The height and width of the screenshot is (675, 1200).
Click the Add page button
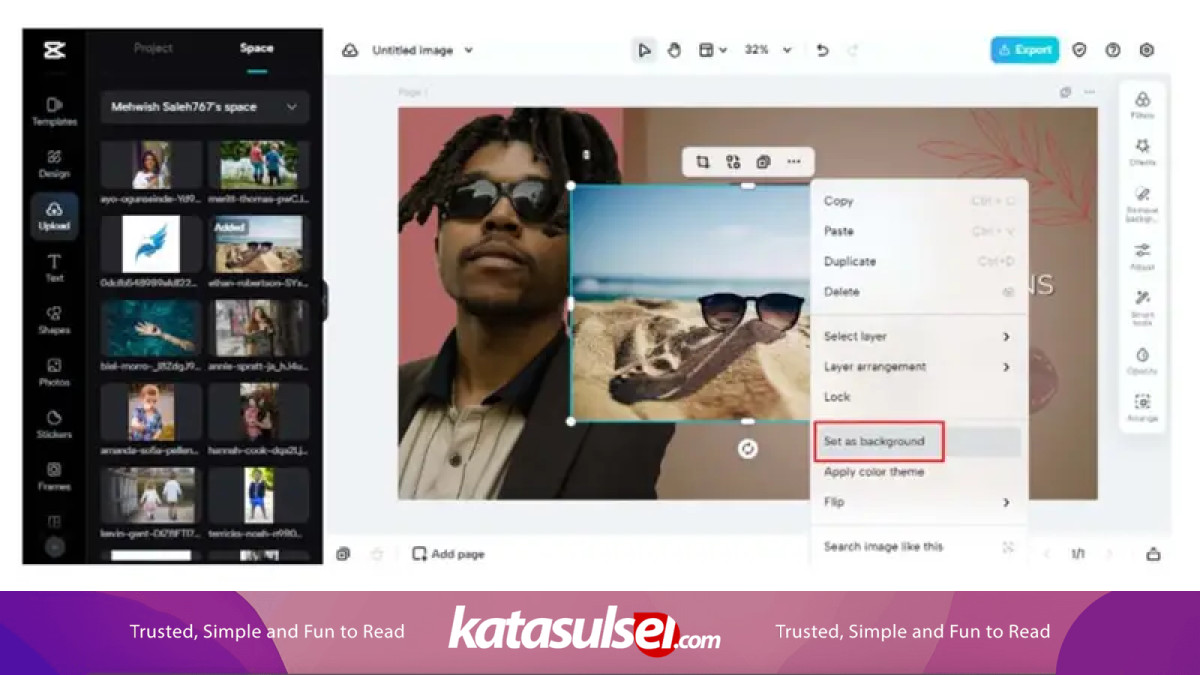[x=448, y=554]
